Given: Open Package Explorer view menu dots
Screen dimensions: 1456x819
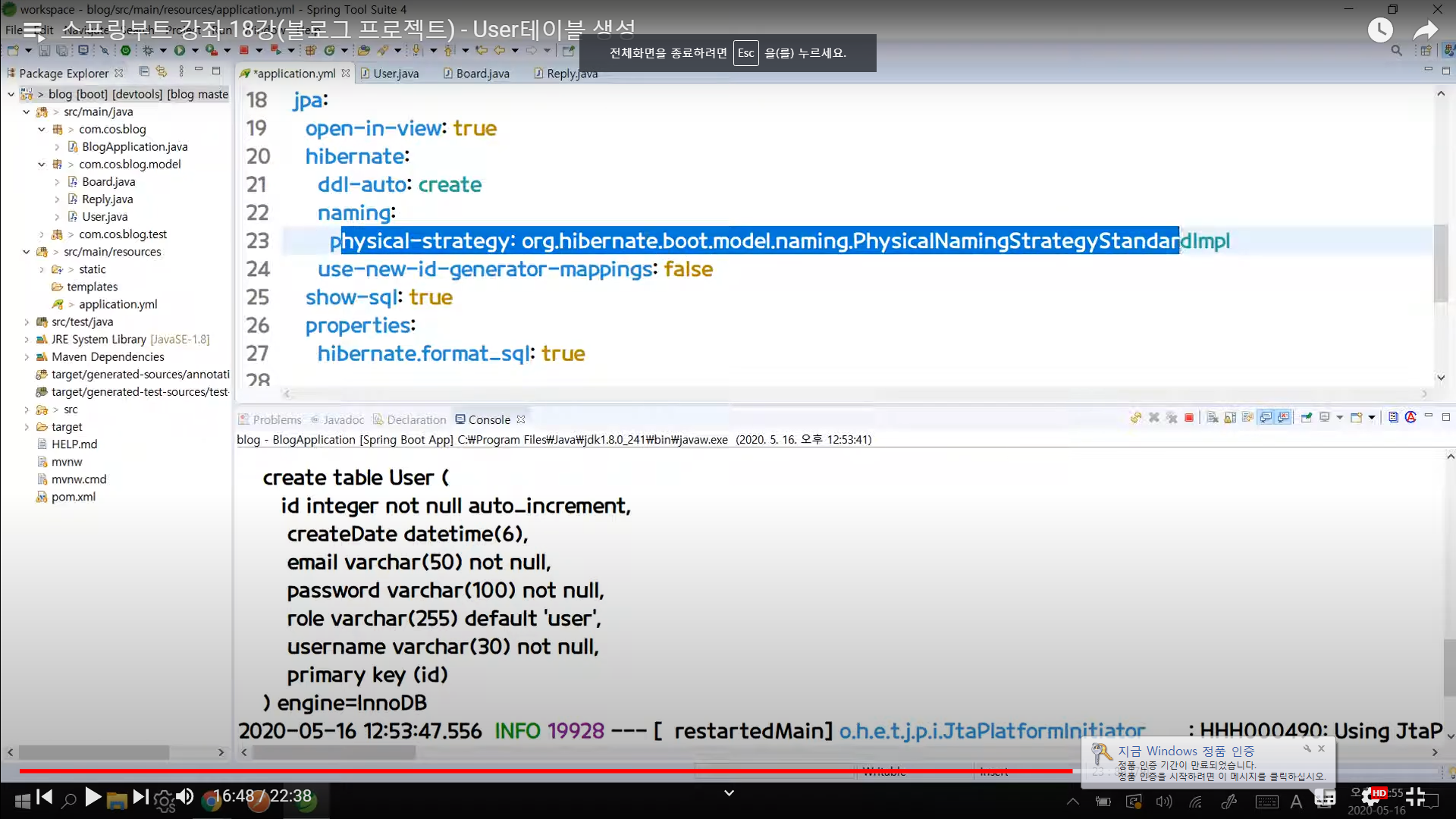Looking at the screenshot, I should coord(181,71).
